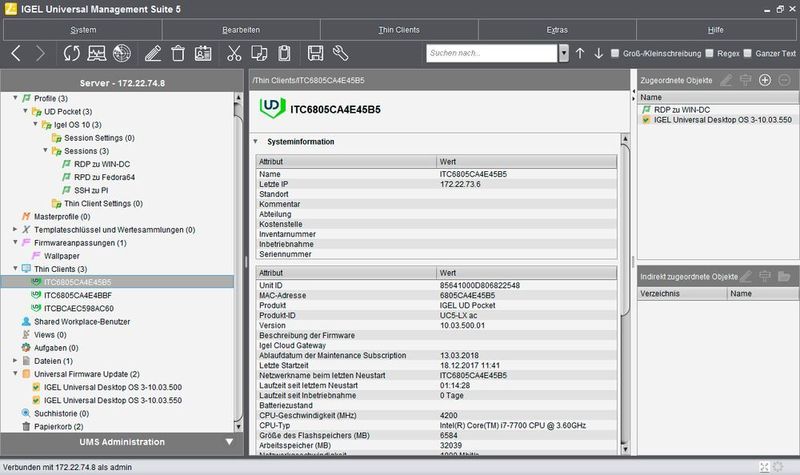Select assigned object IGEL Universal Desktop OS 3-10.03.550
This screenshot has width=800, height=475.
[722, 120]
